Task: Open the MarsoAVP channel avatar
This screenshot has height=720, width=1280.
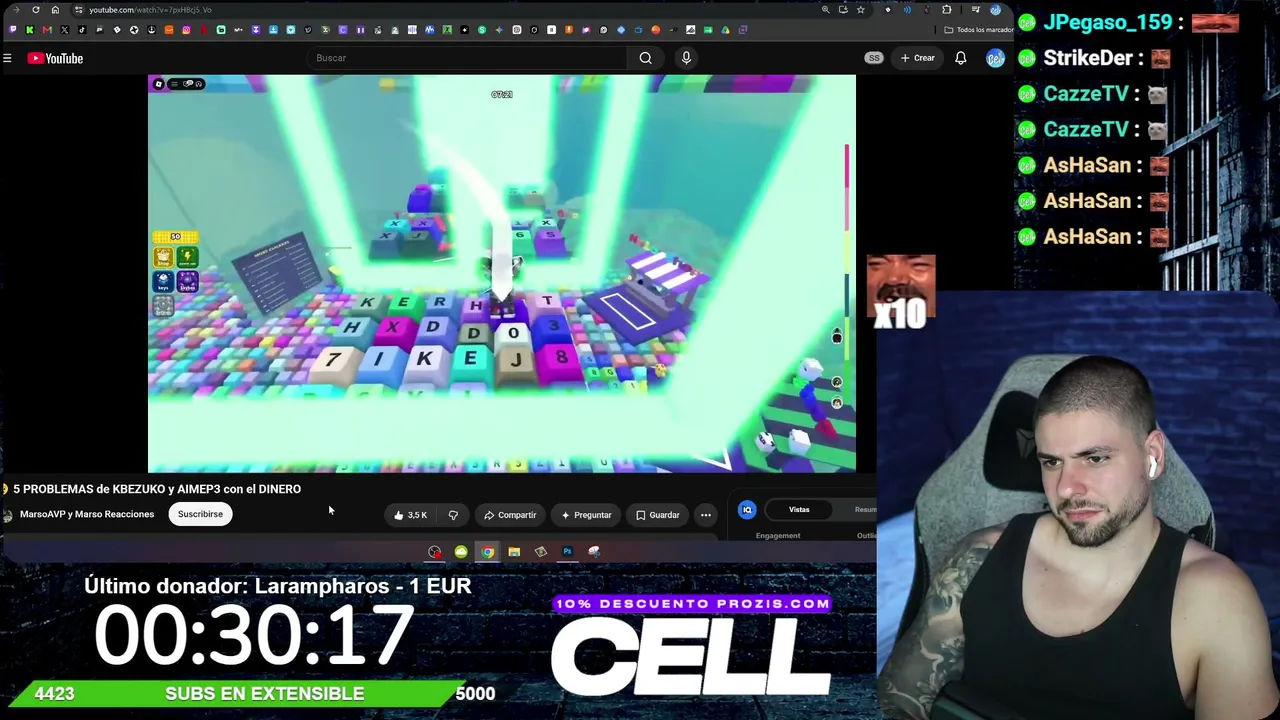Action: (7, 515)
